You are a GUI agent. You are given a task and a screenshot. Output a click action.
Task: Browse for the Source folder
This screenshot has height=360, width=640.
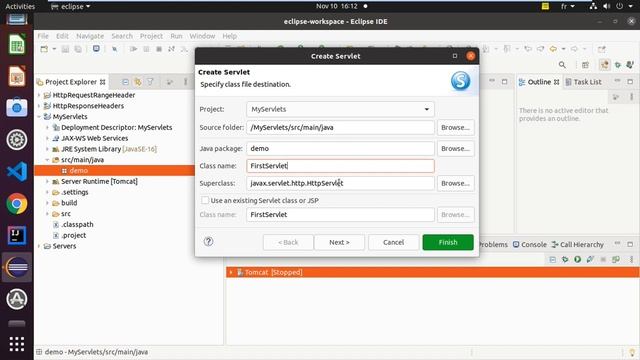point(456,127)
